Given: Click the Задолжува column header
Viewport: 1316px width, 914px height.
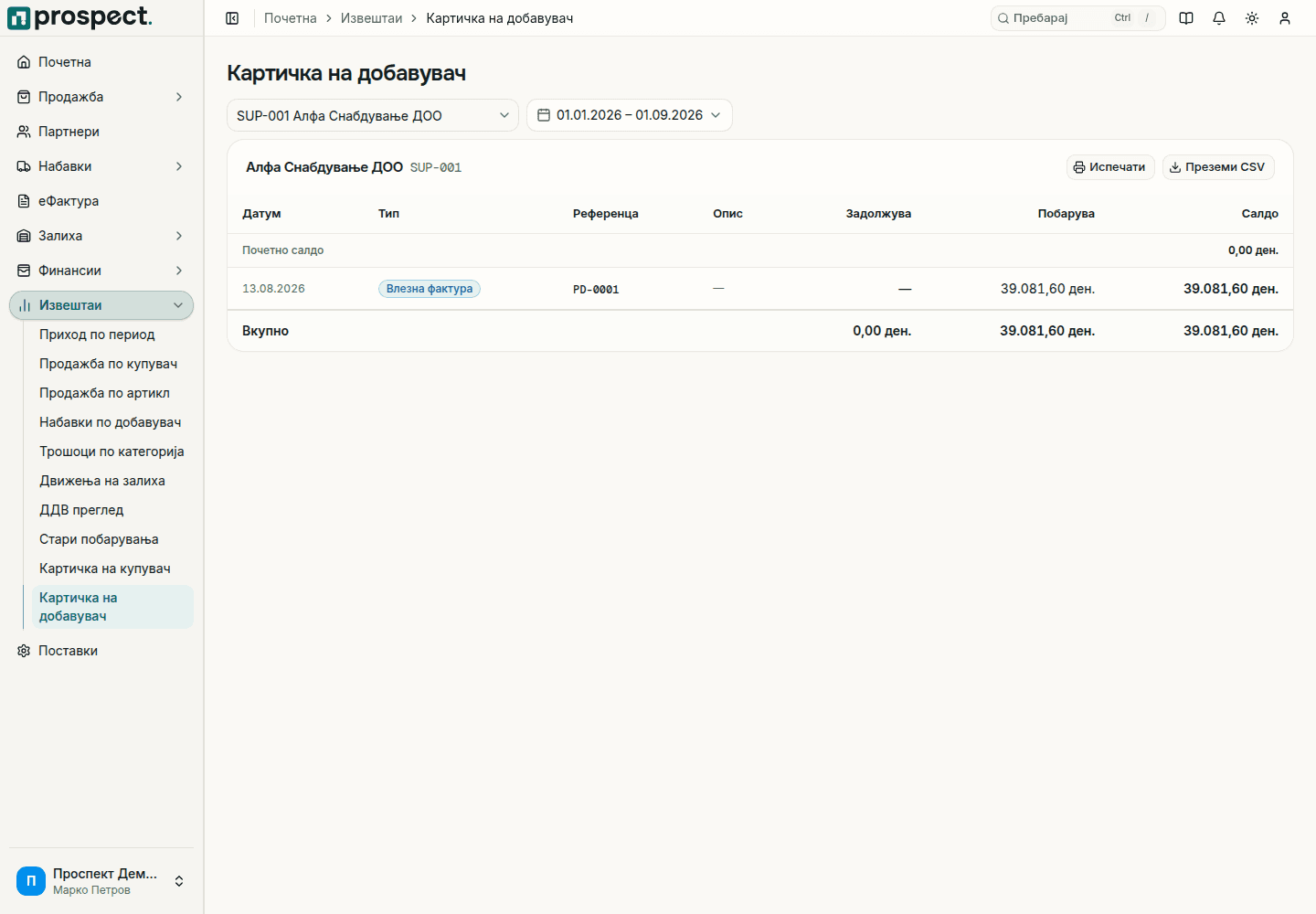Looking at the screenshot, I should coord(878,214).
